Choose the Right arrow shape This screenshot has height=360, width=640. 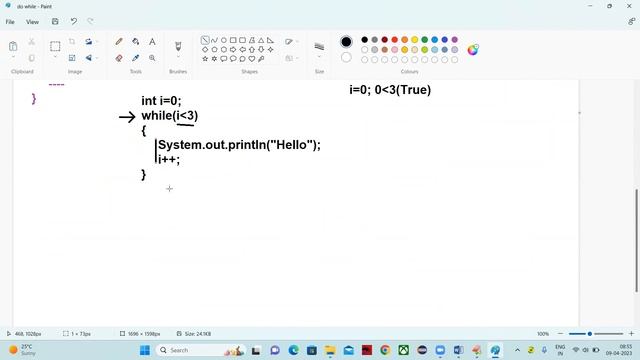click(x=233, y=49)
